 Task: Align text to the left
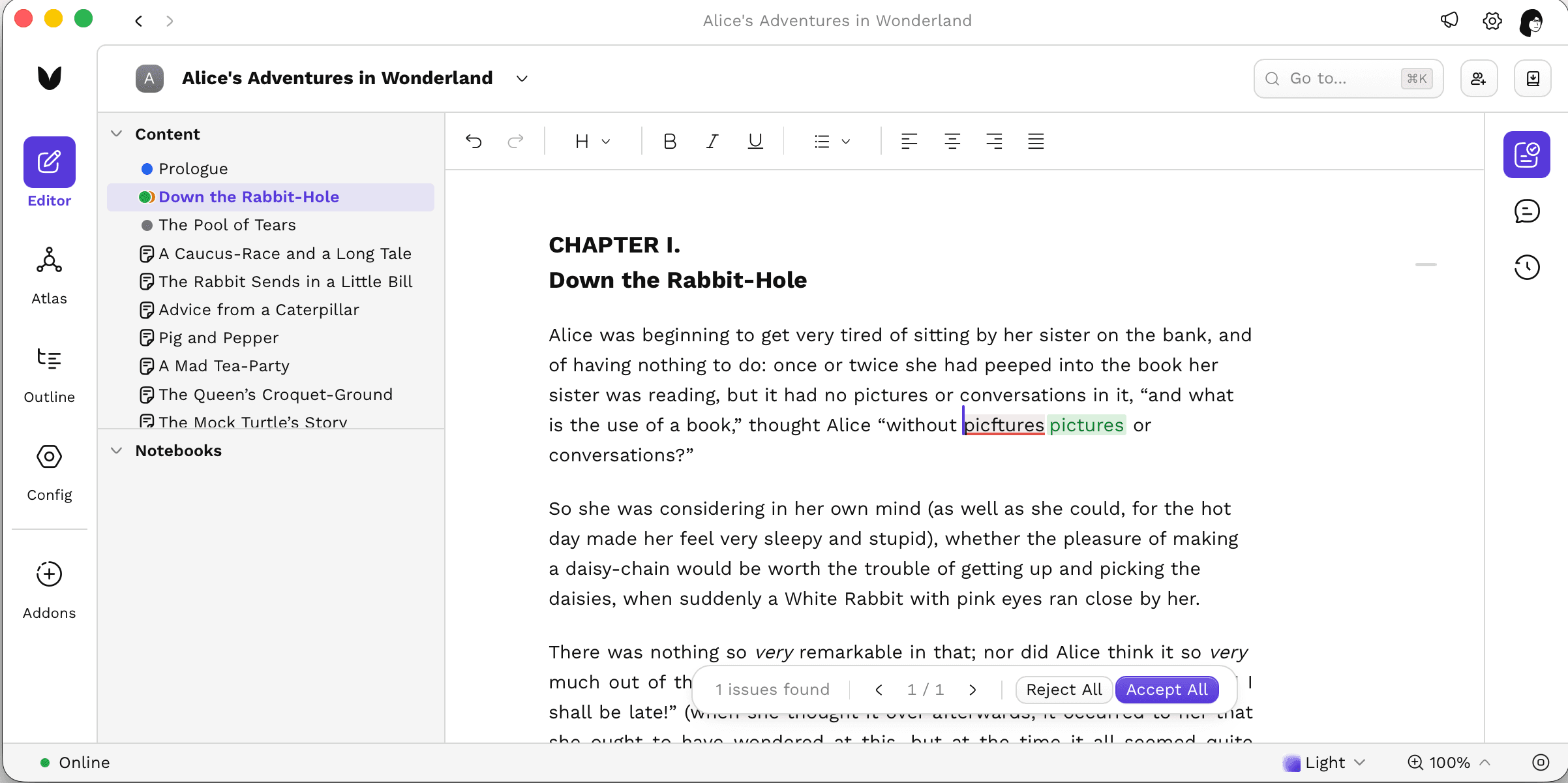[909, 141]
